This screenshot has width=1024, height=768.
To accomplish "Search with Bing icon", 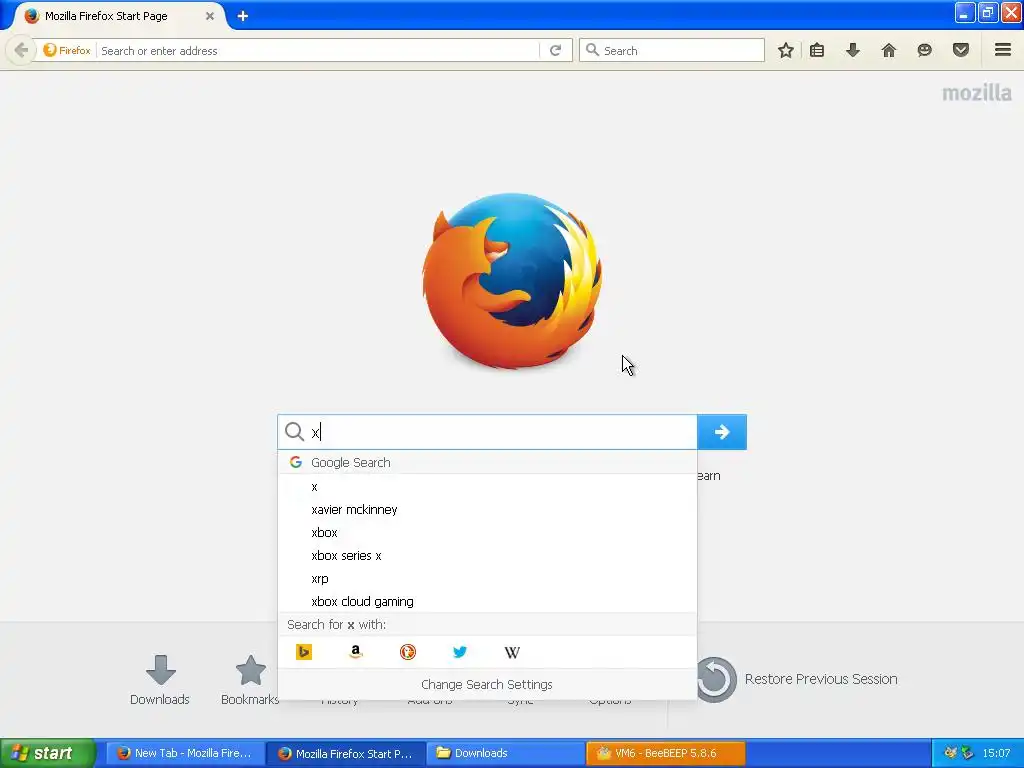I will click(x=304, y=652).
